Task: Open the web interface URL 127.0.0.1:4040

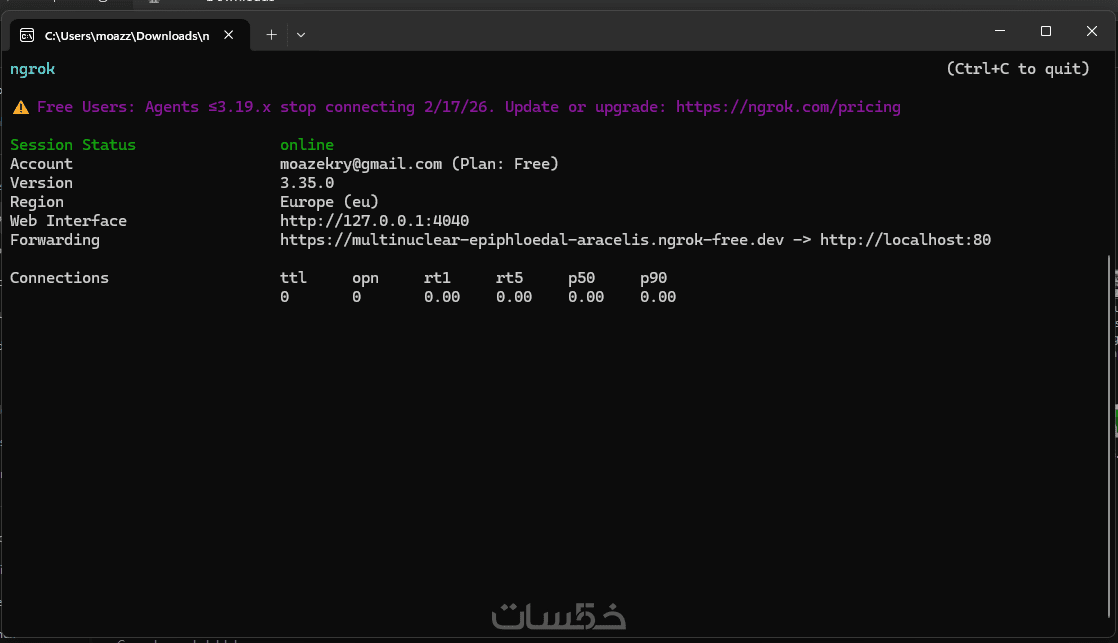Action: pyautogui.click(x=374, y=221)
